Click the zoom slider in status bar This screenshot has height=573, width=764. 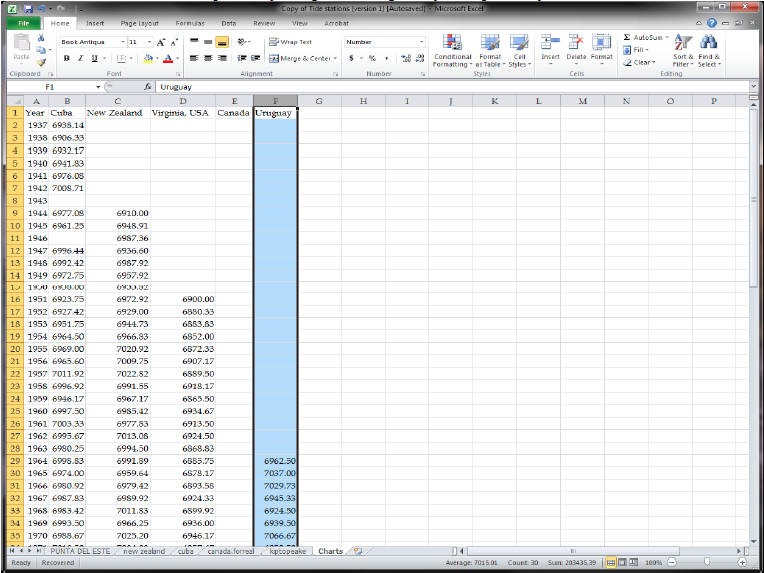tap(706, 563)
